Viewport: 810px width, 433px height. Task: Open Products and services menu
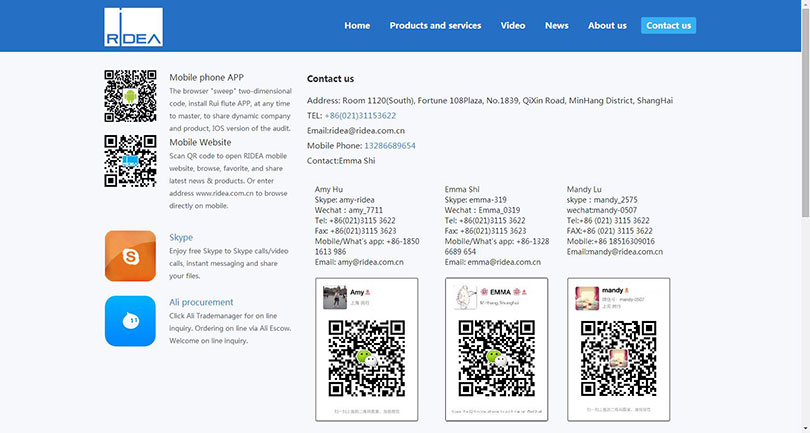pos(435,26)
